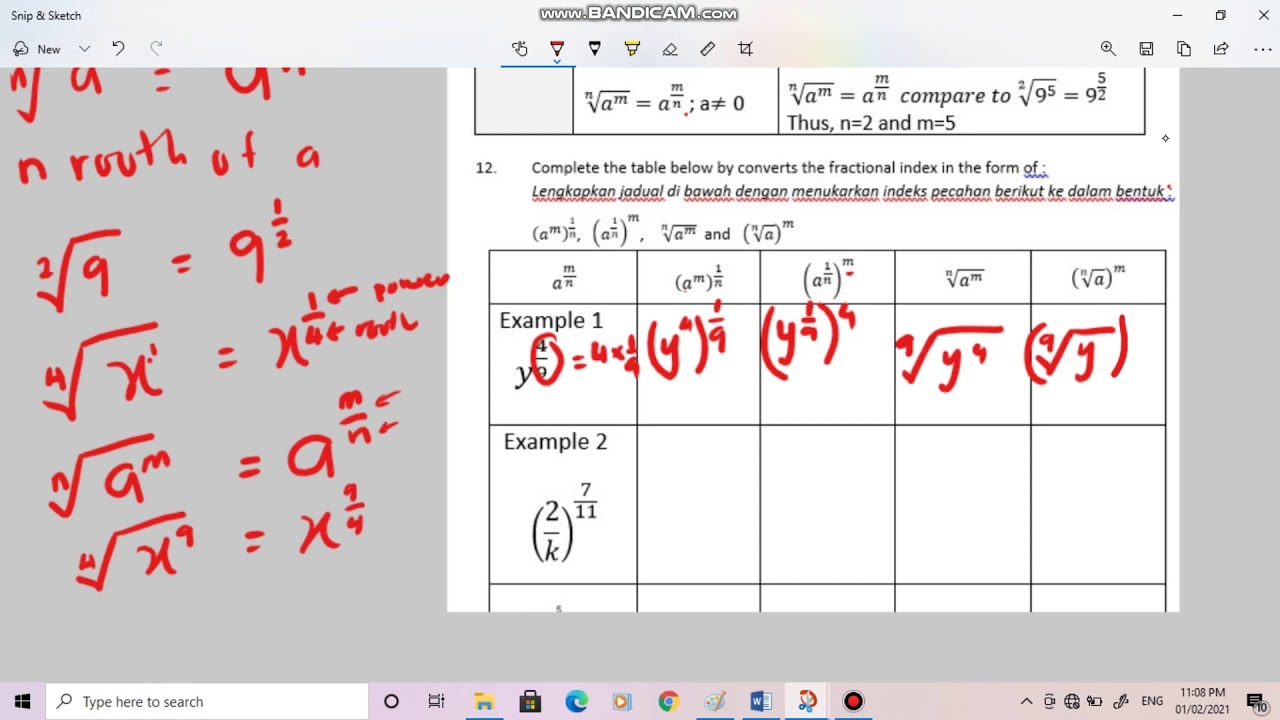Click the pen workspace tray icon

[1120, 701]
